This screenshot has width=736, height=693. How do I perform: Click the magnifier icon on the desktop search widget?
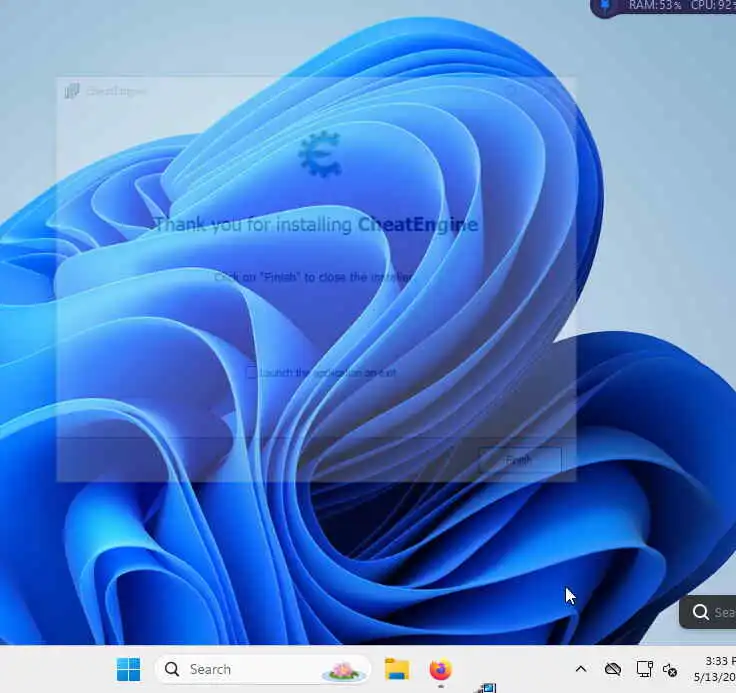[x=700, y=612]
